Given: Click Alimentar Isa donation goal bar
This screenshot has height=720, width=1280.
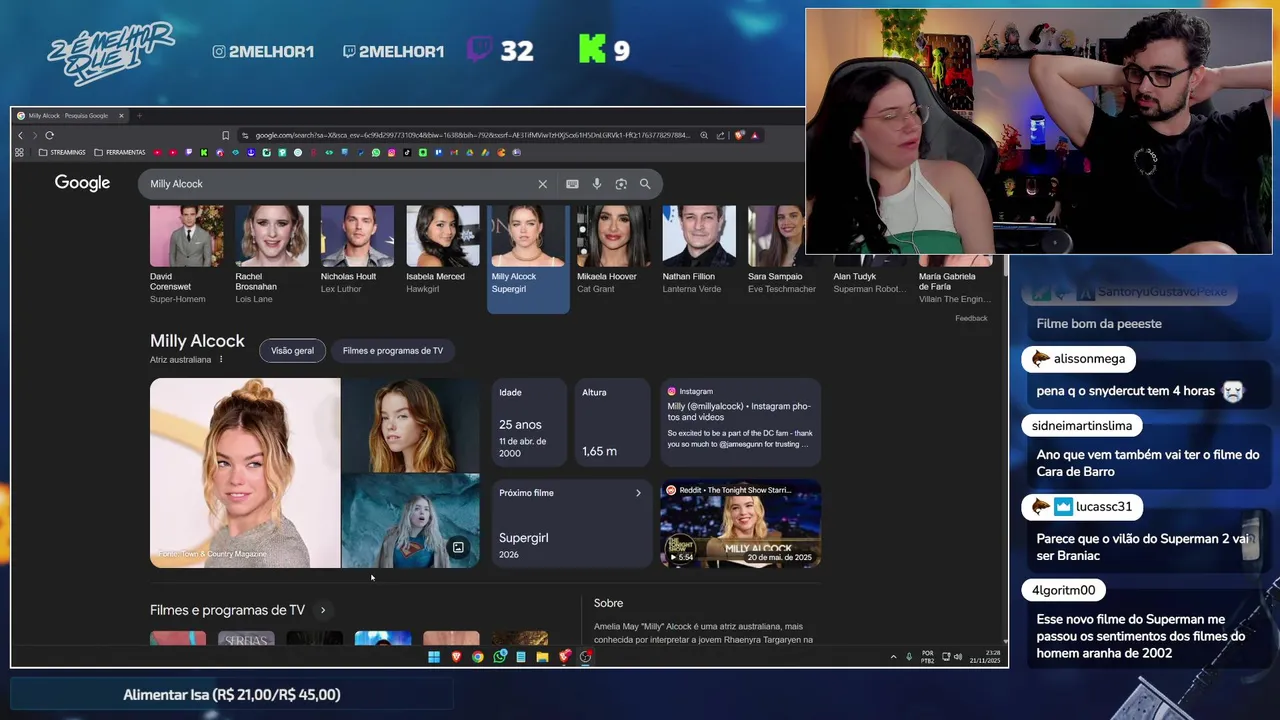Looking at the screenshot, I should 232,694.
